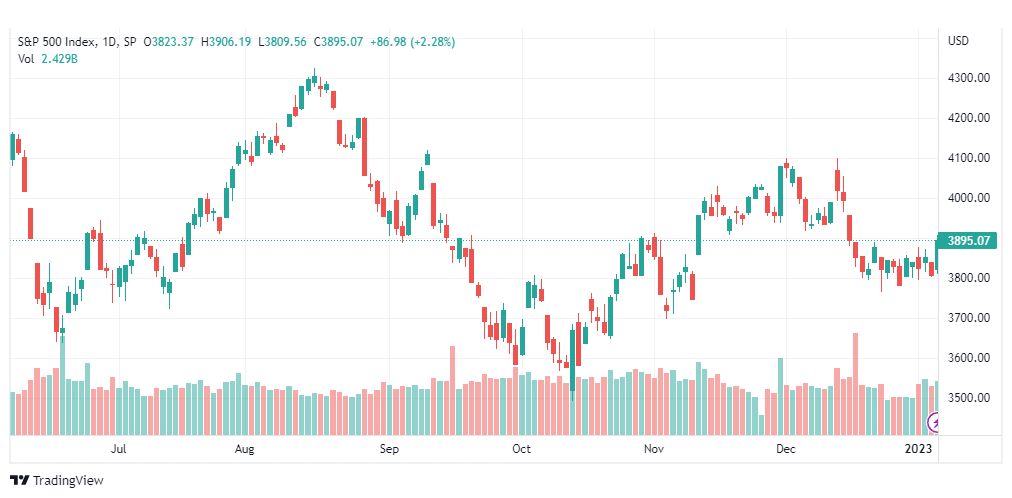The image size is (1012, 498).
Task: Click the +86.98 (+2.28%) change value
Action: point(412,42)
